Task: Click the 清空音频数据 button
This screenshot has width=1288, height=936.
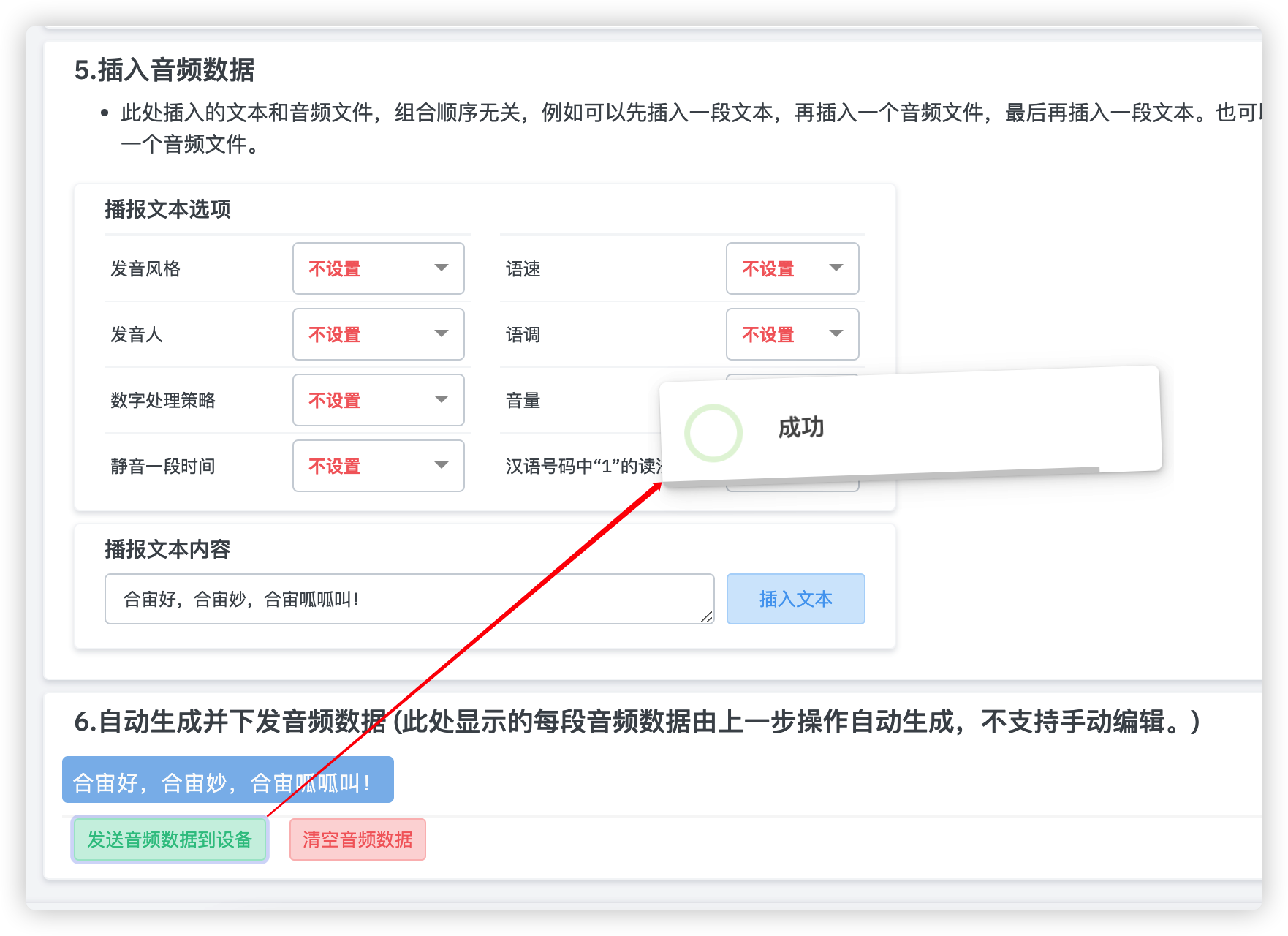Action: [357, 839]
